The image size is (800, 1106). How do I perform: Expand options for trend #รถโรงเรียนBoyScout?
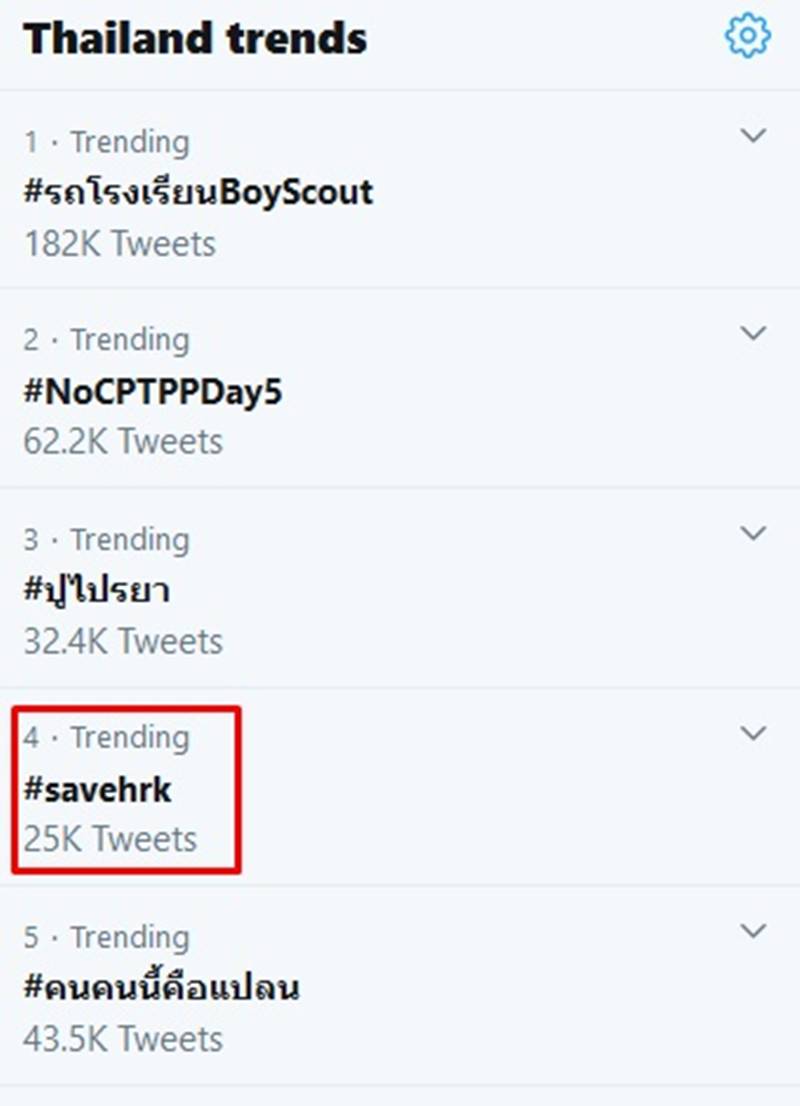click(753, 135)
